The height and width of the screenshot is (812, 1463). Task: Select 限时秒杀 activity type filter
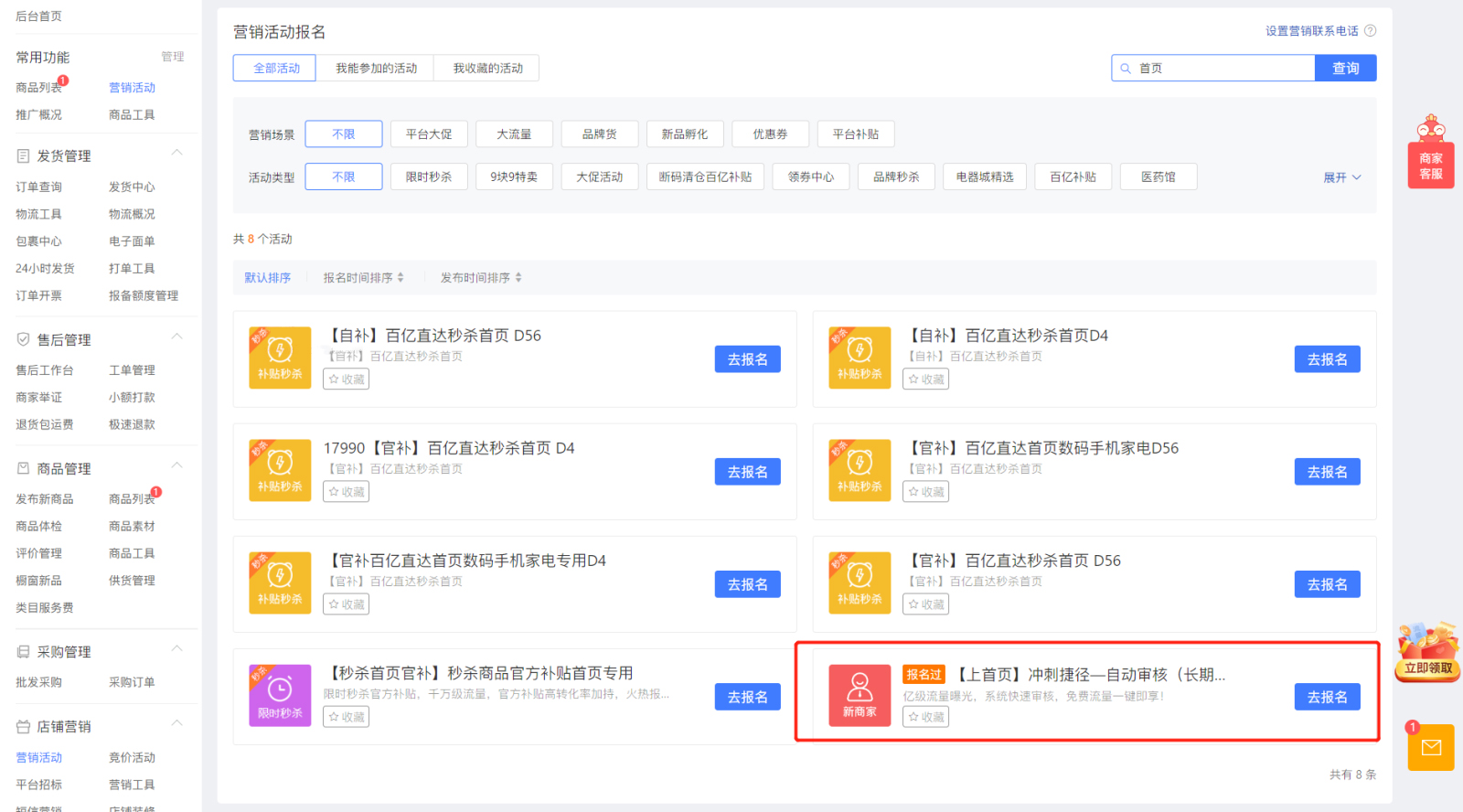pos(429,177)
